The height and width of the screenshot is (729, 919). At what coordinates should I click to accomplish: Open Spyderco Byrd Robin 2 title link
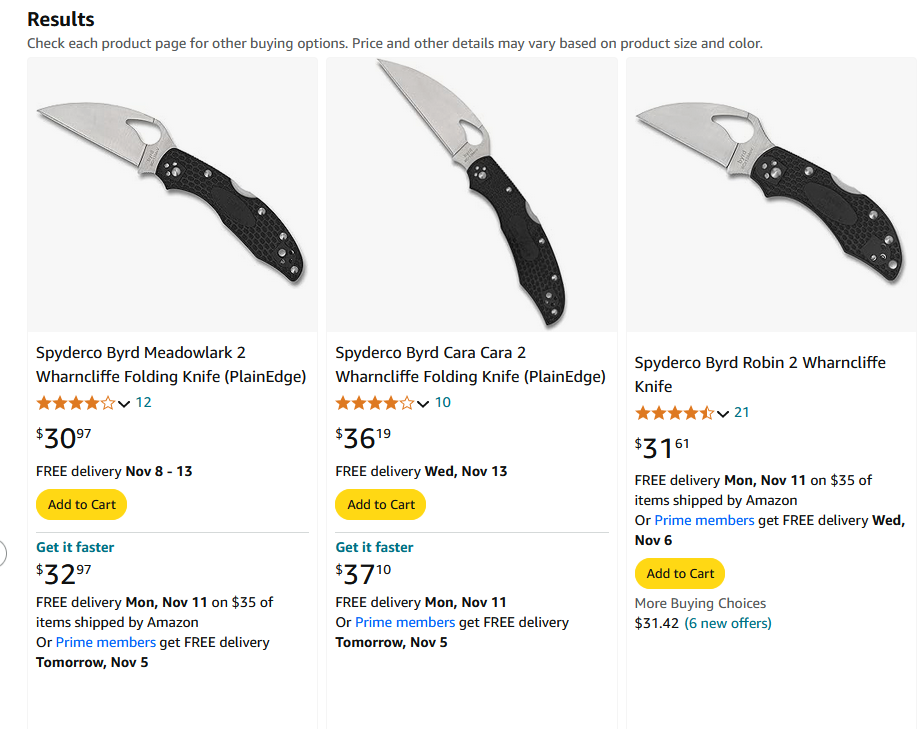coord(760,374)
